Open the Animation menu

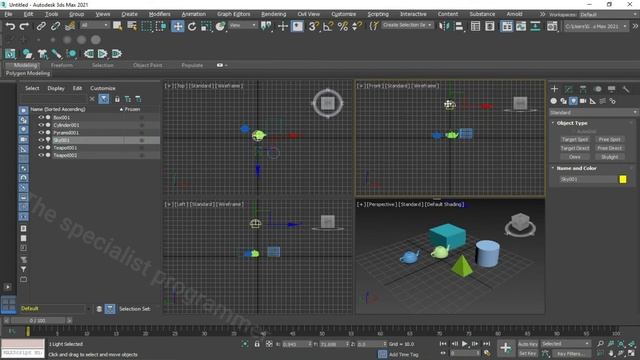coord(194,14)
